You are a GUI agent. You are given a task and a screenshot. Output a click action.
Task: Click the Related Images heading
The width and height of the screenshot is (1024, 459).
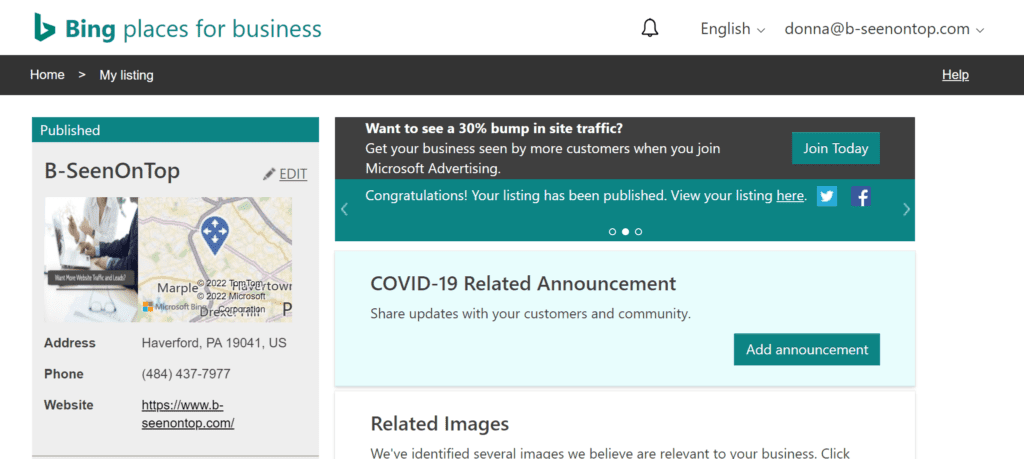440,424
